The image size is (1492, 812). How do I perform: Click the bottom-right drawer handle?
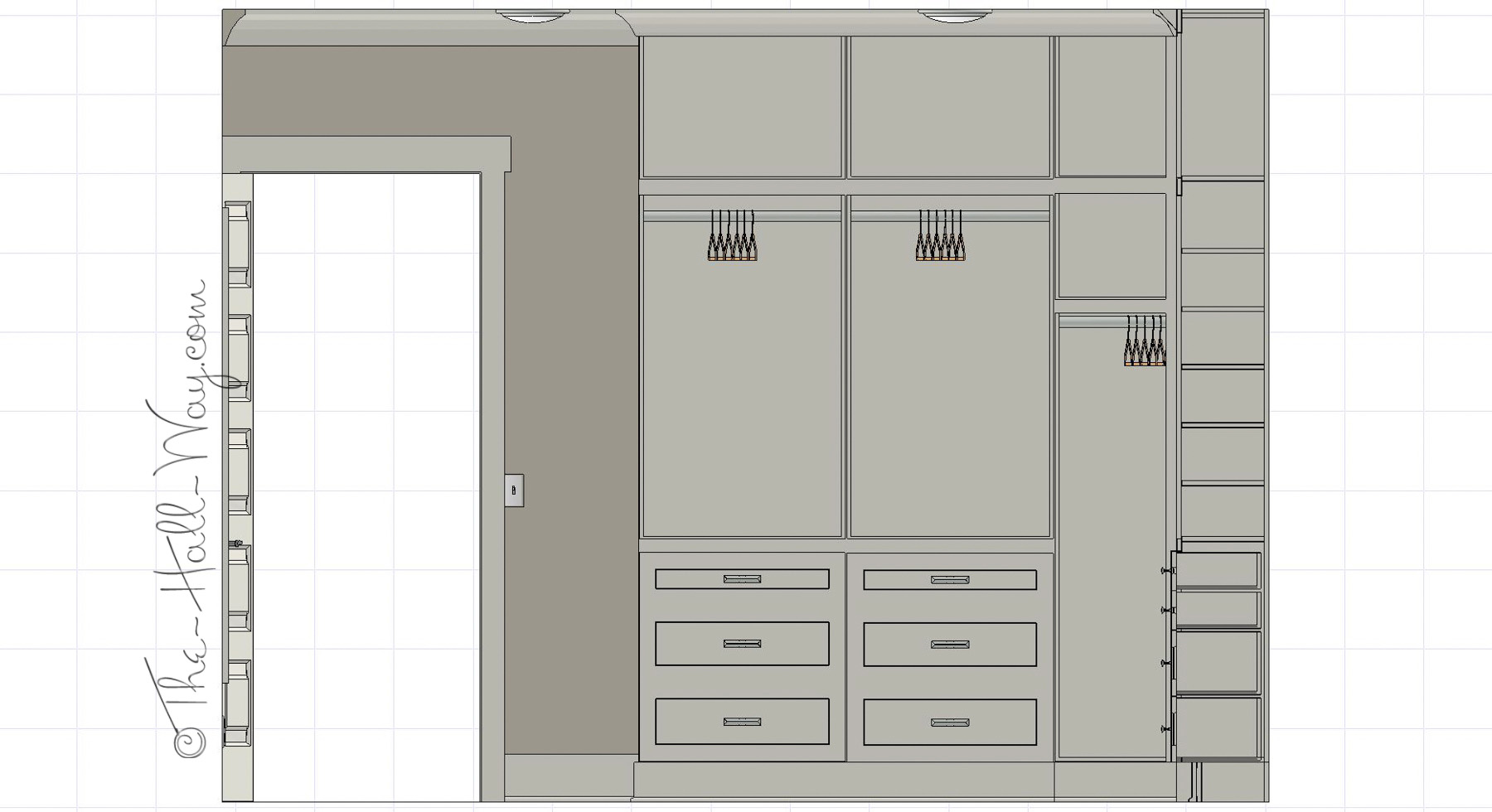coord(950,723)
